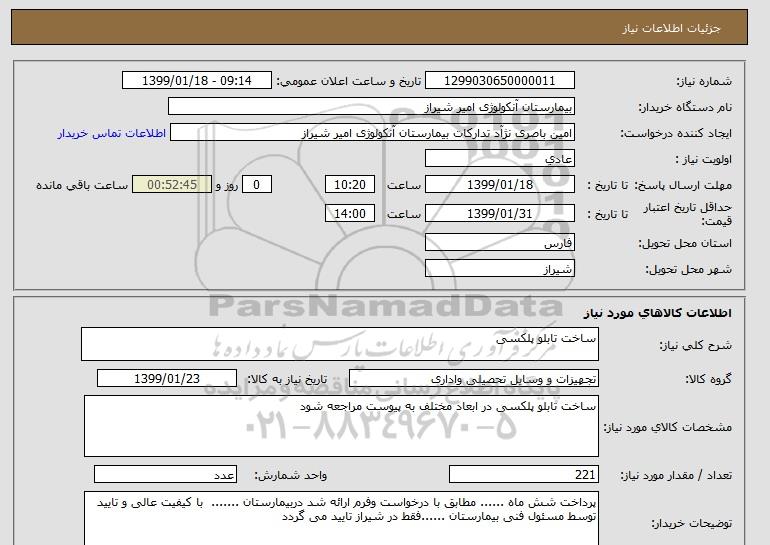Select the priority field showing عادی
This screenshot has width=770, height=545.
[x=499, y=159]
